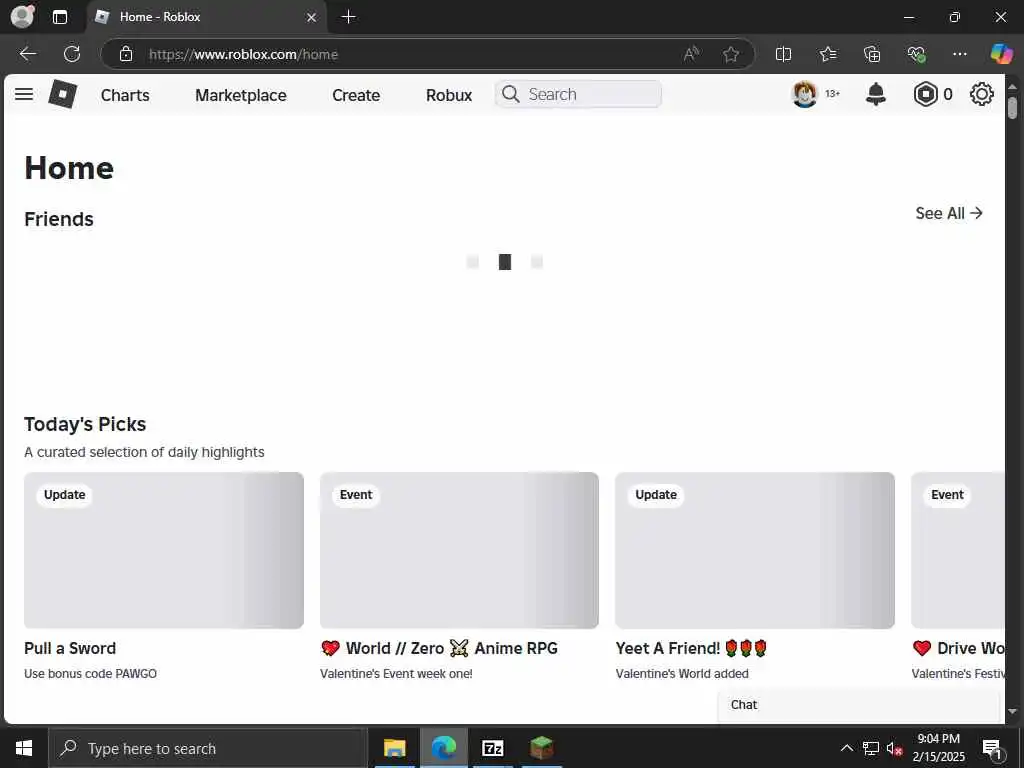The height and width of the screenshot is (768, 1024).
Task: Open Pull a Sword thumbnail
Action: (164, 550)
